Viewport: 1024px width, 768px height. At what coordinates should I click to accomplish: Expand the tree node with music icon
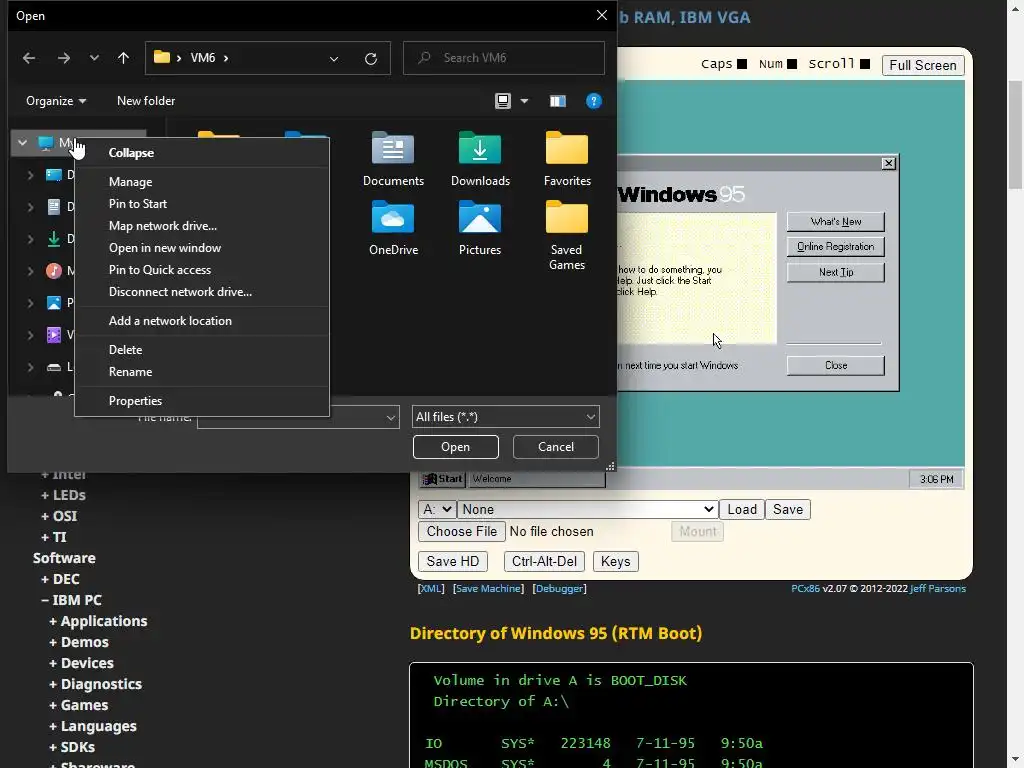tap(30, 271)
